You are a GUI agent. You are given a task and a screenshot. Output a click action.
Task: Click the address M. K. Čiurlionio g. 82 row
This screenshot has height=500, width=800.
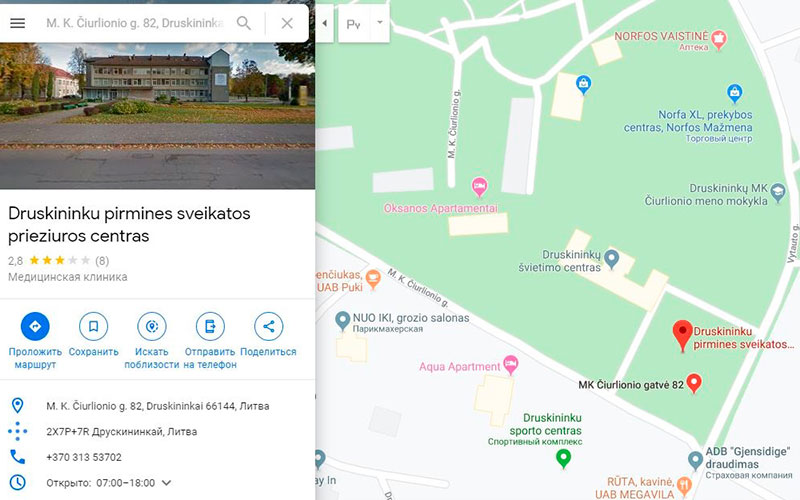click(x=157, y=406)
